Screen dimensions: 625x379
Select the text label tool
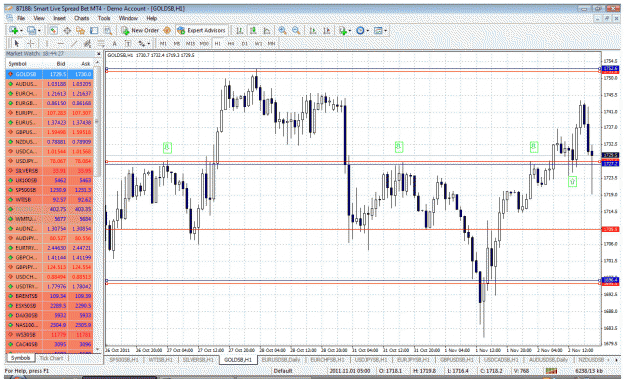(x=128, y=43)
